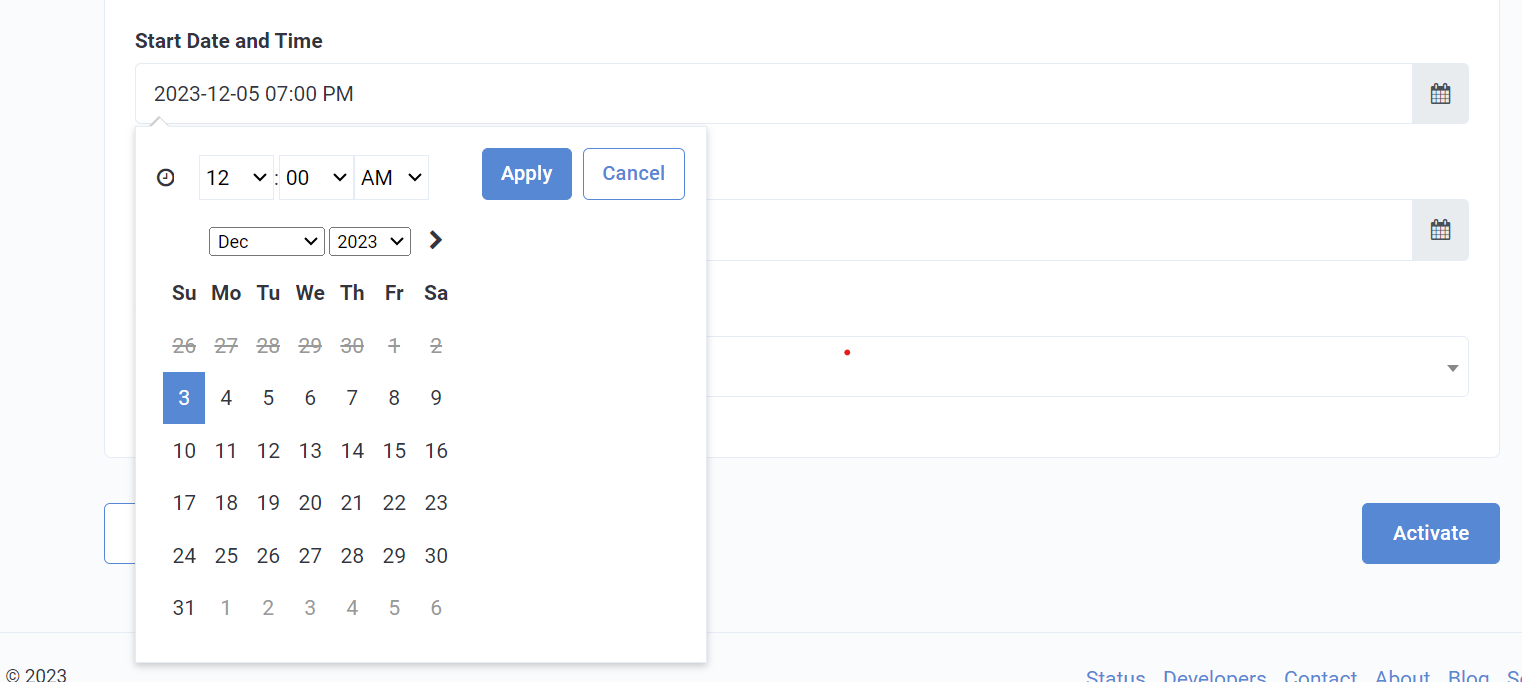Open the minutes dropdown showing 00
The width and height of the screenshot is (1522, 682).
[316, 178]
